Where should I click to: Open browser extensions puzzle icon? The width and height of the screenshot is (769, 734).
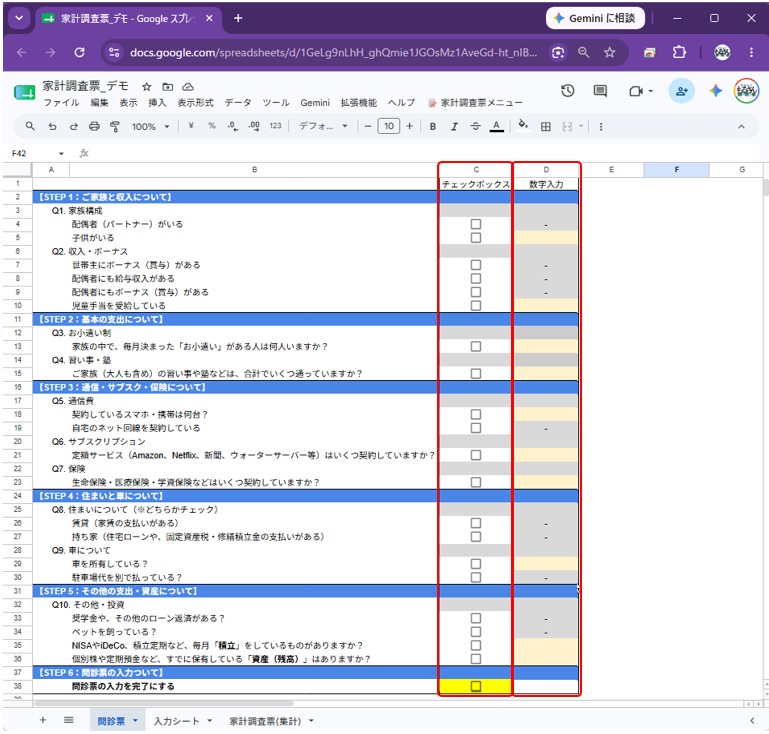[x=679, y=52]
